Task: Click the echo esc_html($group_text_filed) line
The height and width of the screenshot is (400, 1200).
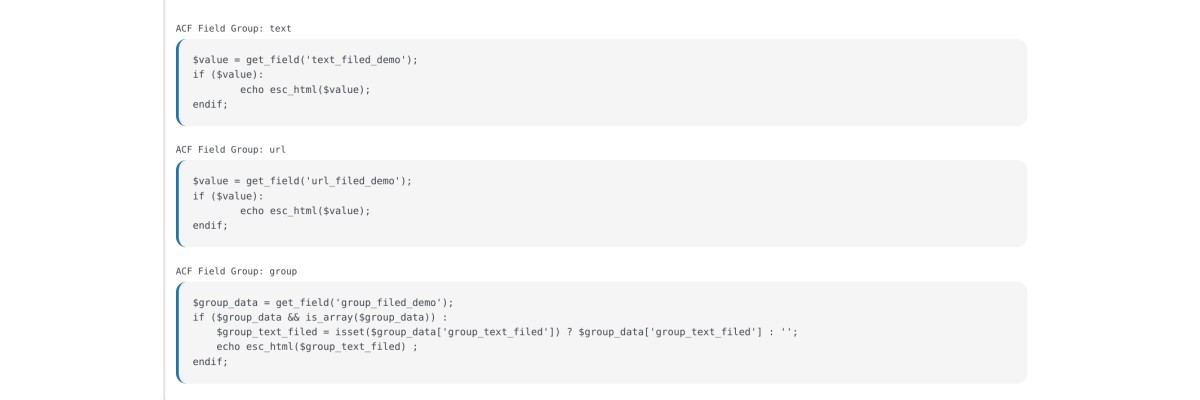Action: (x=316, y=347)
